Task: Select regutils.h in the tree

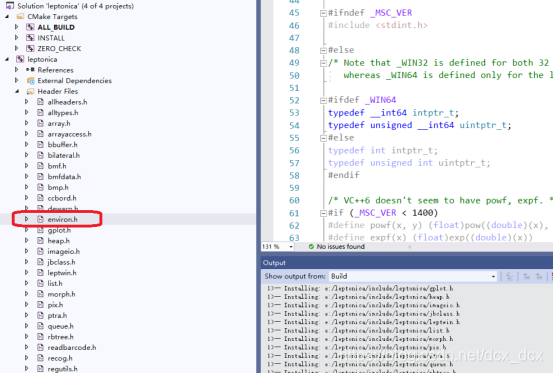Action: tap(62, 369)
